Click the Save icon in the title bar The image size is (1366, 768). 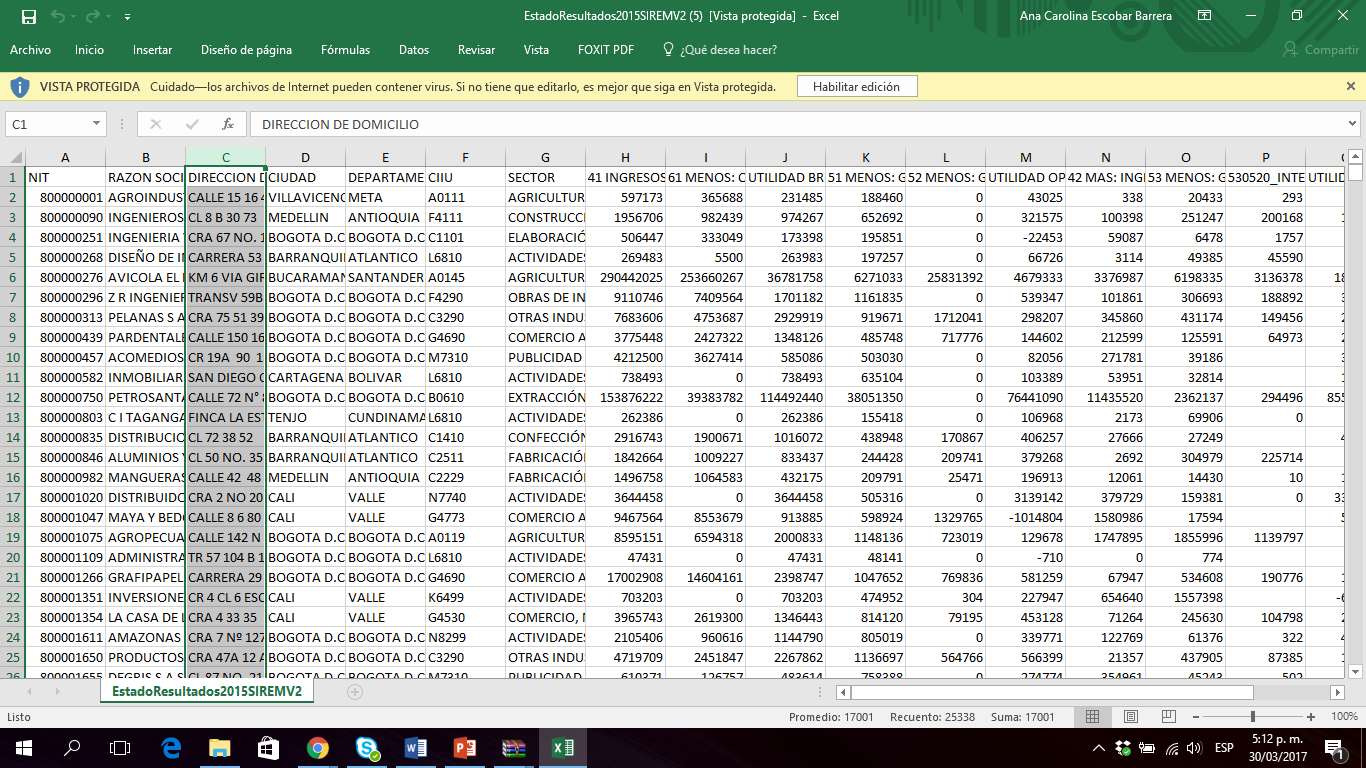click(x=28, y=17)
